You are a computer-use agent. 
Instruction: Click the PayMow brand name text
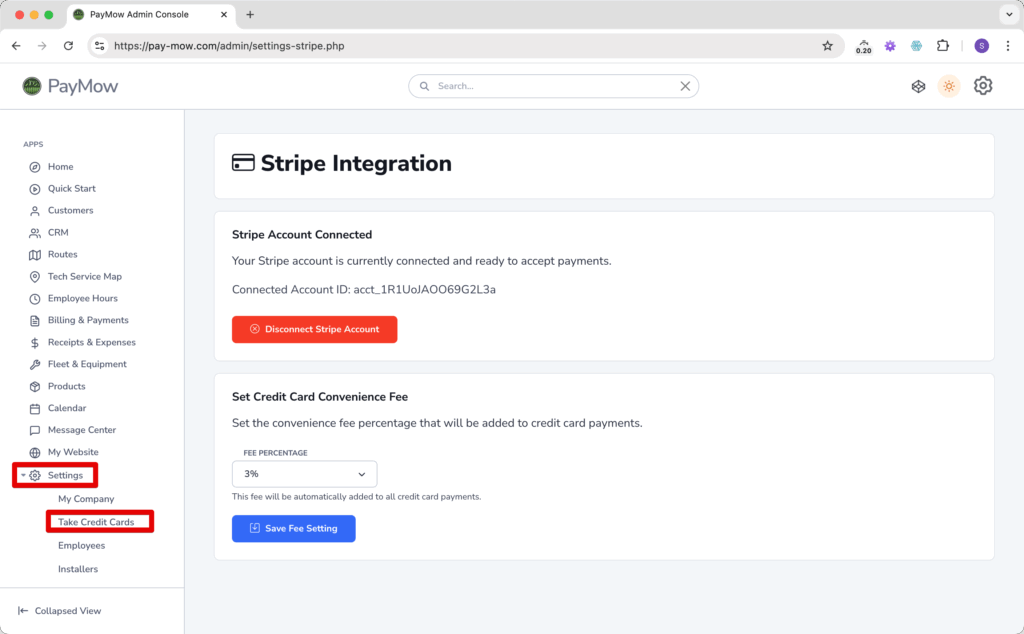tap(83, 86)
